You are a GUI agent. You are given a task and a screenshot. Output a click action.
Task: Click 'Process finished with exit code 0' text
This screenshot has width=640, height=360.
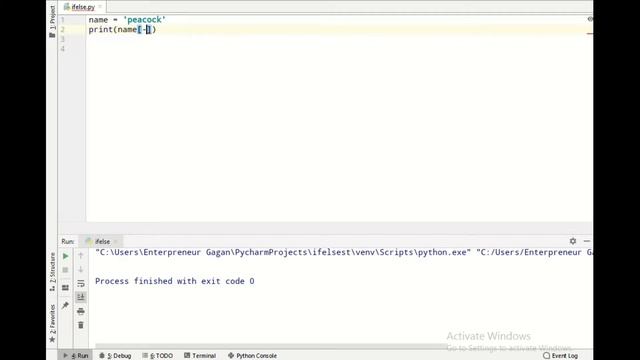click(175, 281)
